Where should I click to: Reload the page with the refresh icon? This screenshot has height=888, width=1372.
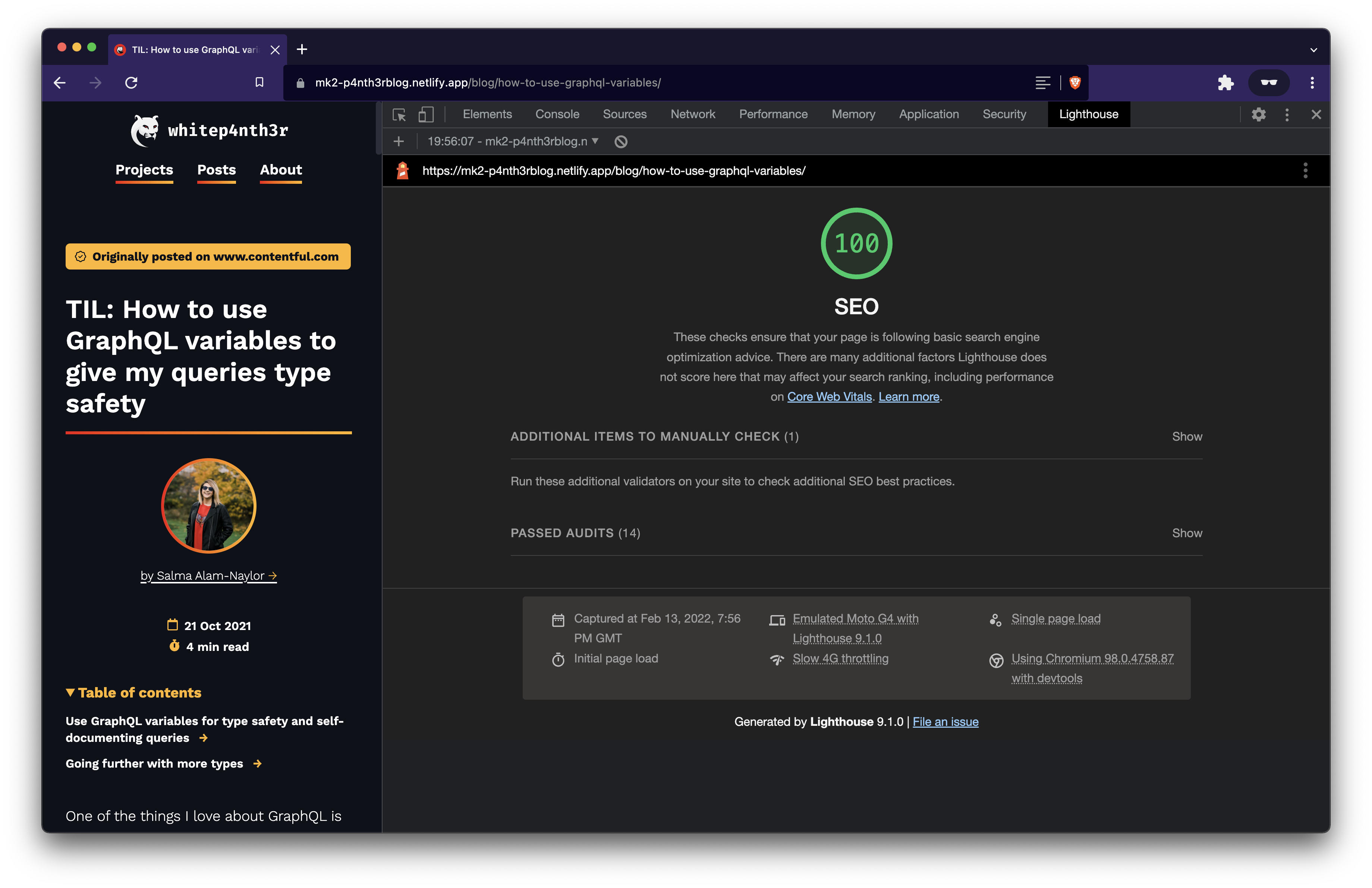point(132,82)
